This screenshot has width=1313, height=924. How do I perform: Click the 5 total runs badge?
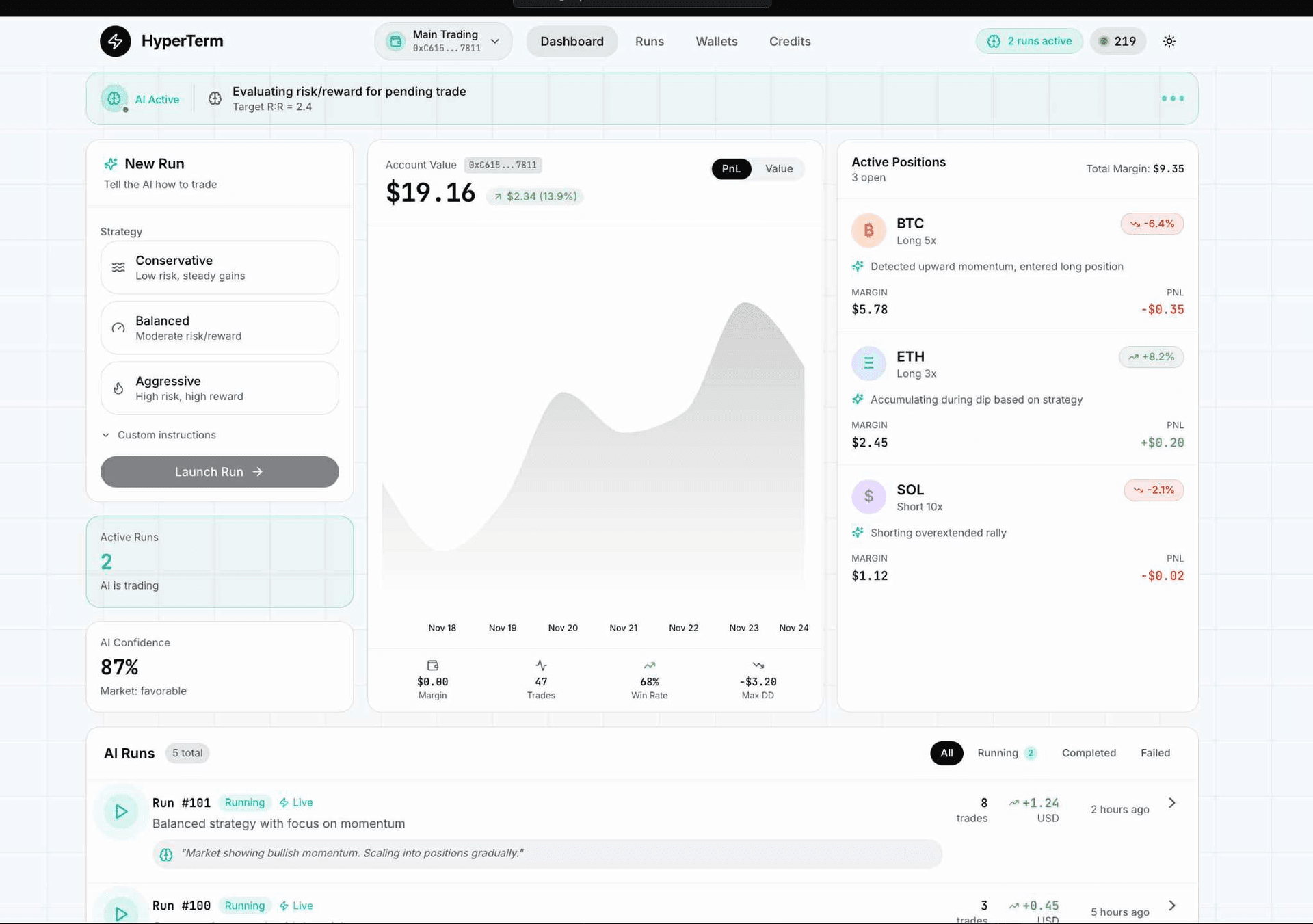[x=187, y=753]
